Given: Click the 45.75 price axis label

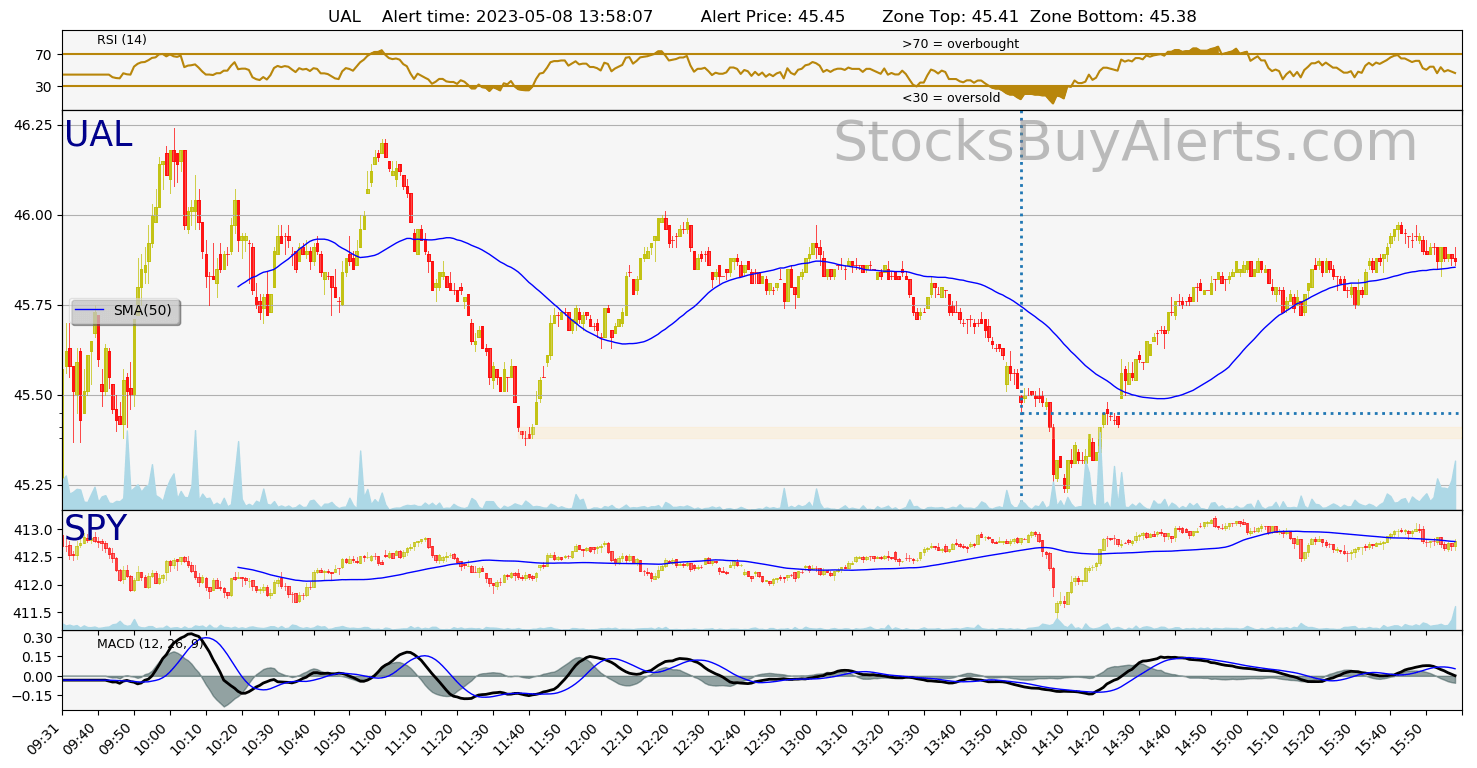Looking at the screenshot, I should [x=34, y=305].
